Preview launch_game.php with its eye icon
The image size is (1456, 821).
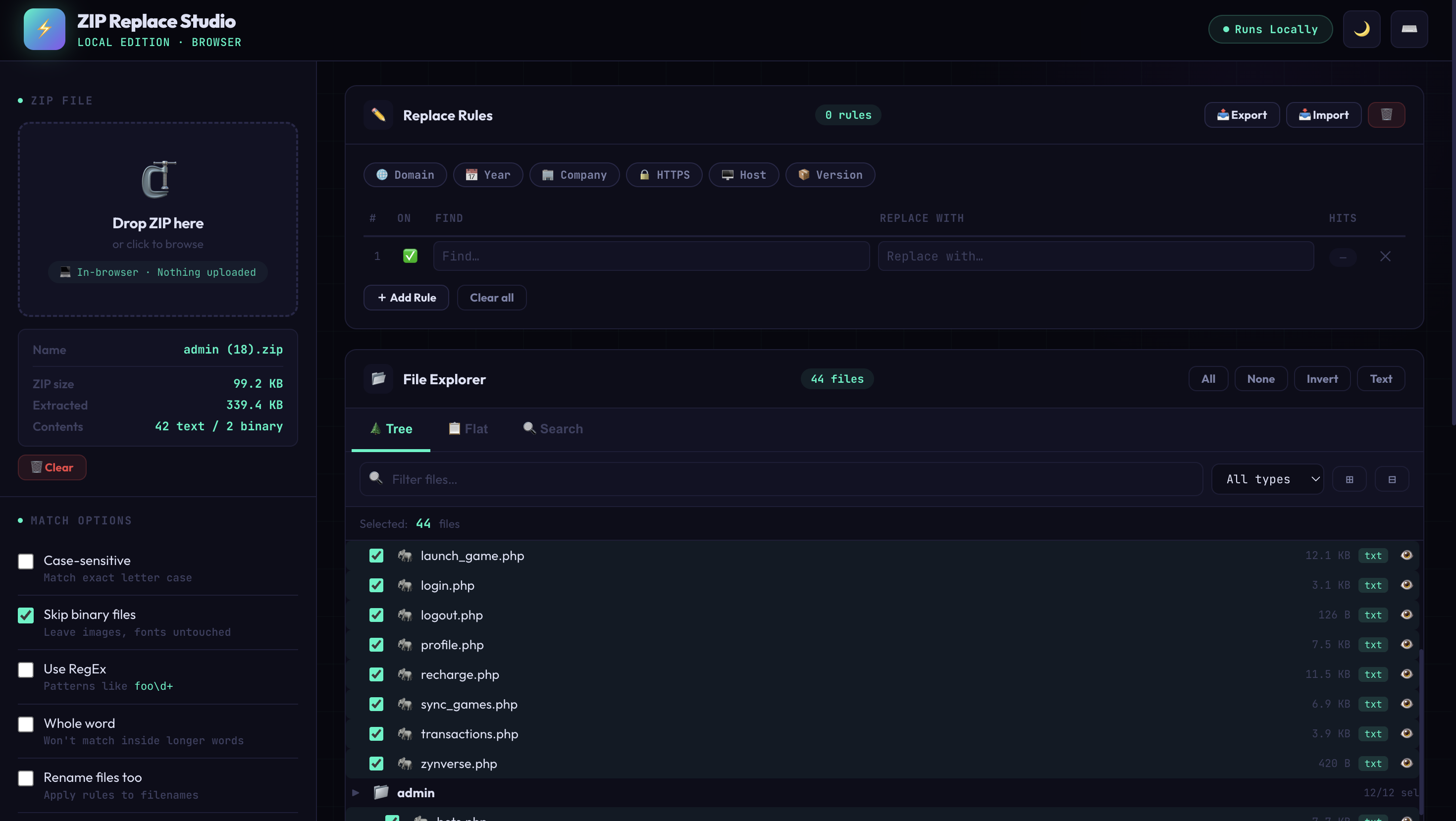coord(1406,555)
